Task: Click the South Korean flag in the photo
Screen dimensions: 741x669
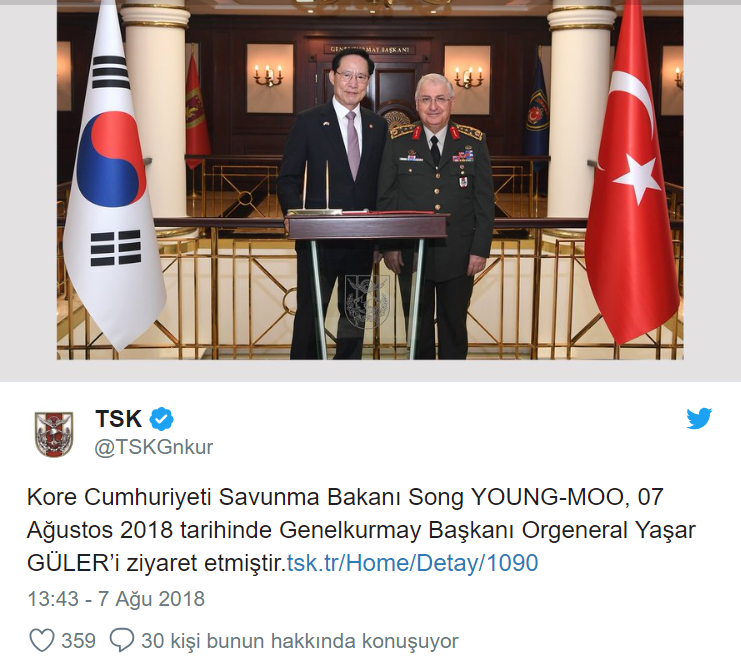Action: pyautogui.click(x=112, y=180)
